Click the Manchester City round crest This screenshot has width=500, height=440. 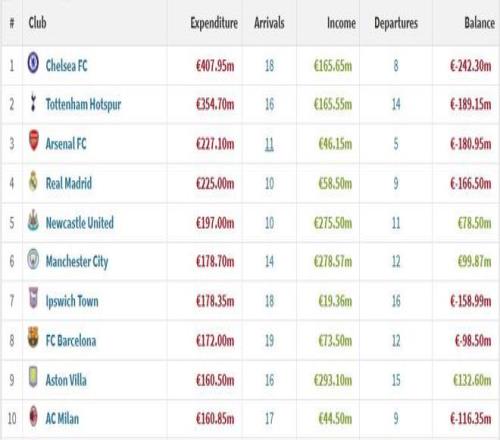click(33, 259)
